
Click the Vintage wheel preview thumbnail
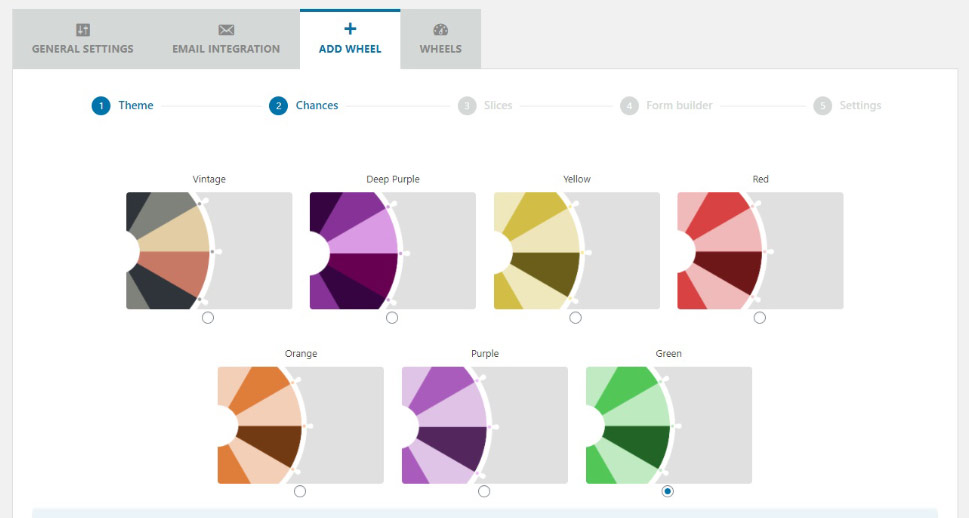(209, 250)
